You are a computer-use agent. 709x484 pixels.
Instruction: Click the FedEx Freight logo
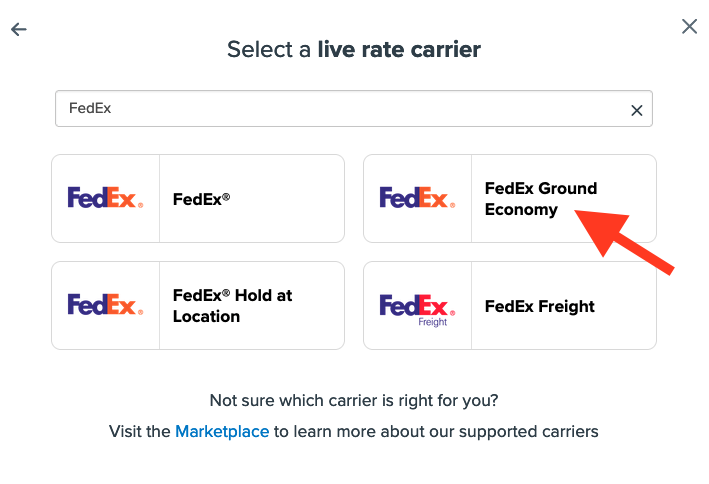pyautogui.click(x=417, y=305)
